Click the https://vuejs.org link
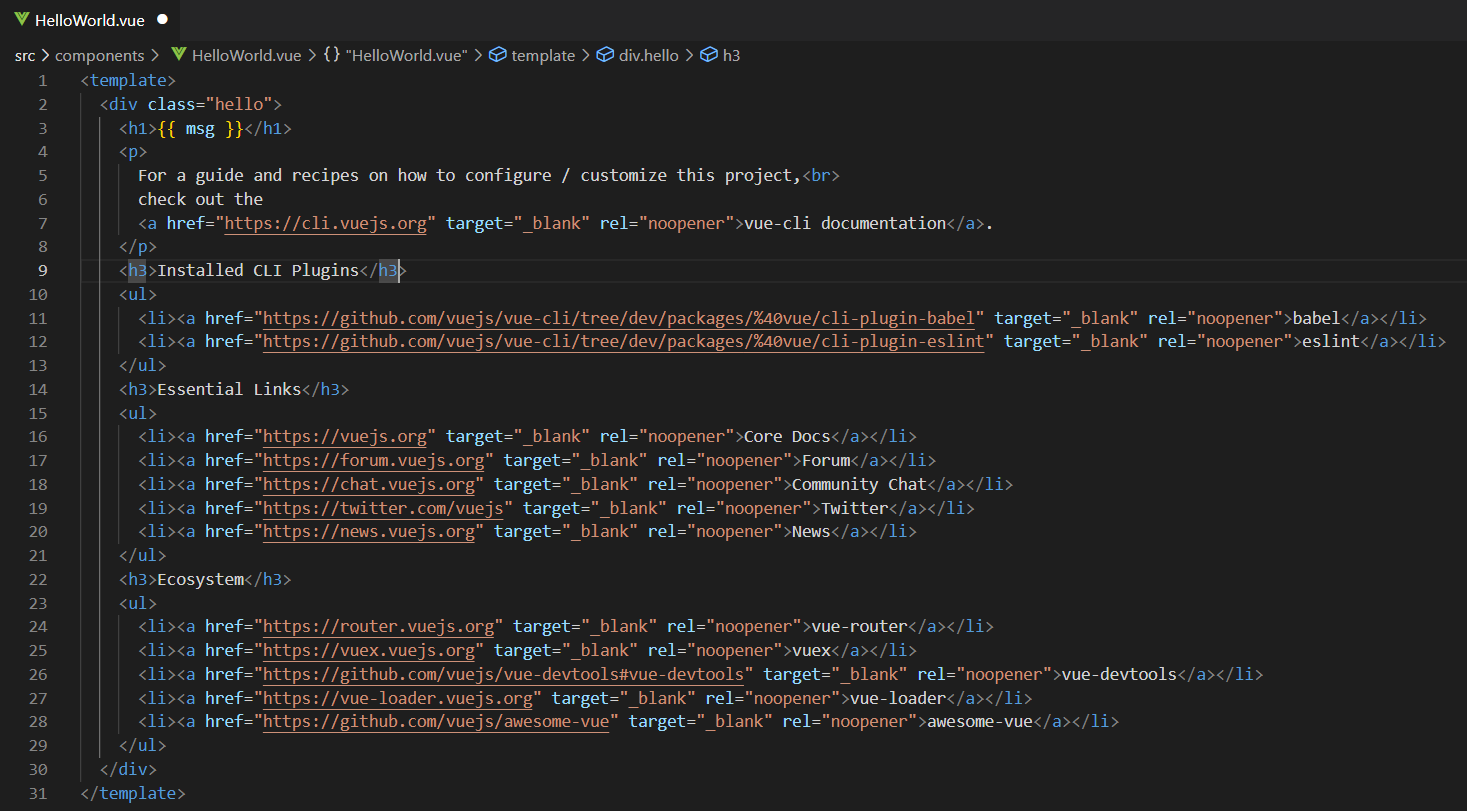 pyautogui.click(x=345, y=437)
